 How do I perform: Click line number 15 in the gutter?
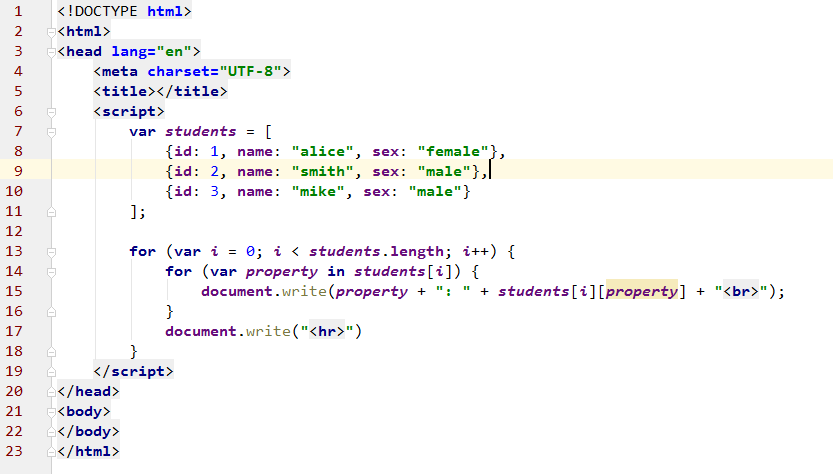coord(14,291)
